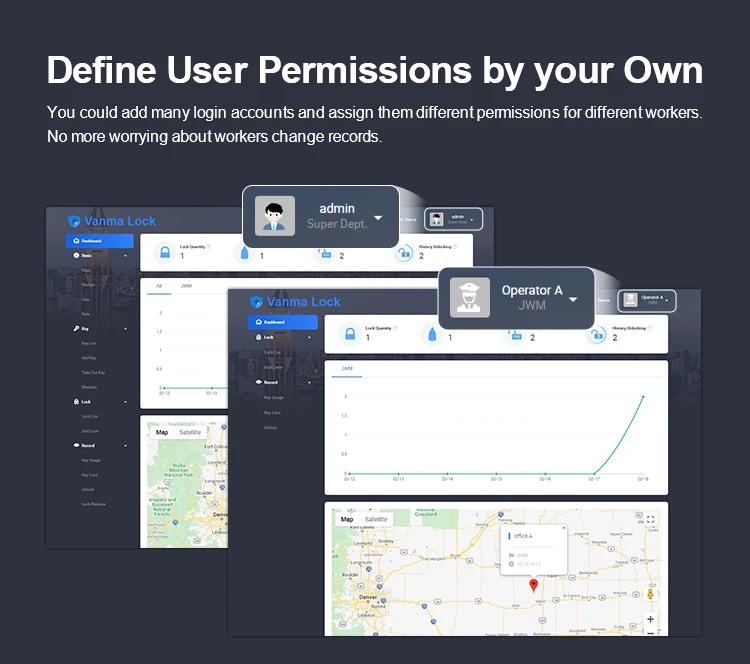Screen dimensions: 750x664
Task: Collapse the Basic section arrow in admin sidebar
Action: pos(125,256)
